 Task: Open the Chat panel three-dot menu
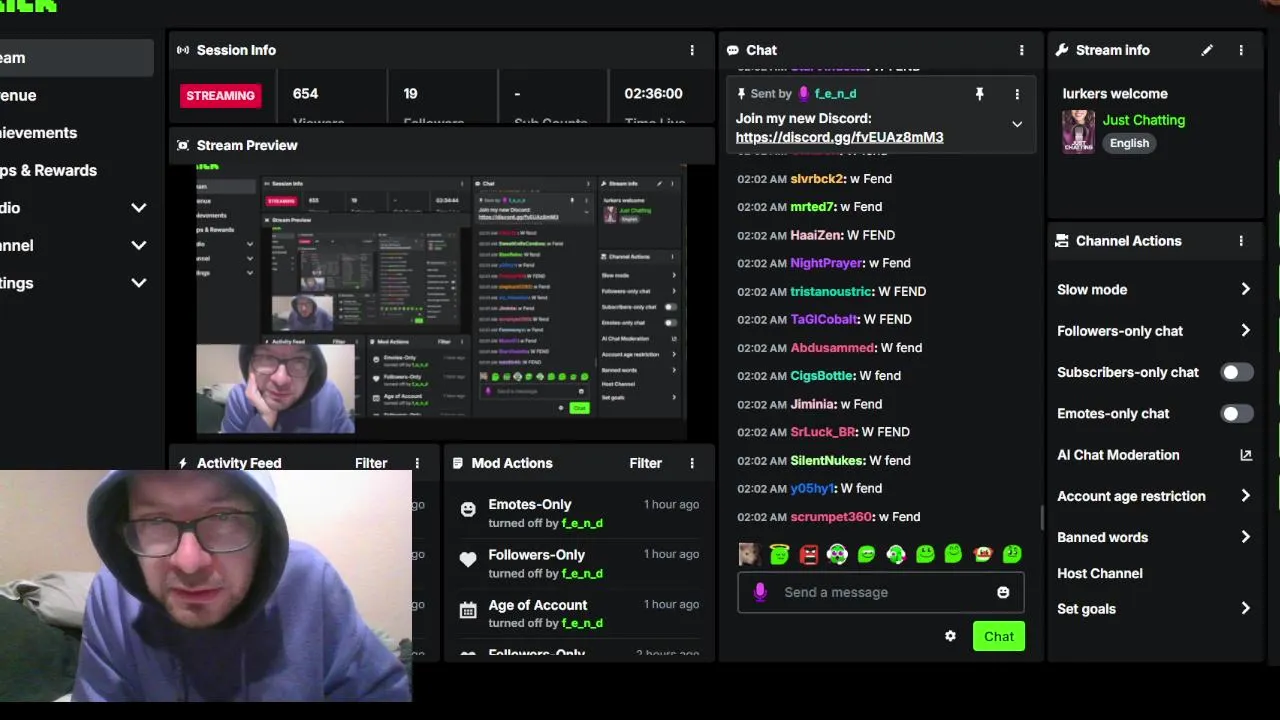[1021, 50]
